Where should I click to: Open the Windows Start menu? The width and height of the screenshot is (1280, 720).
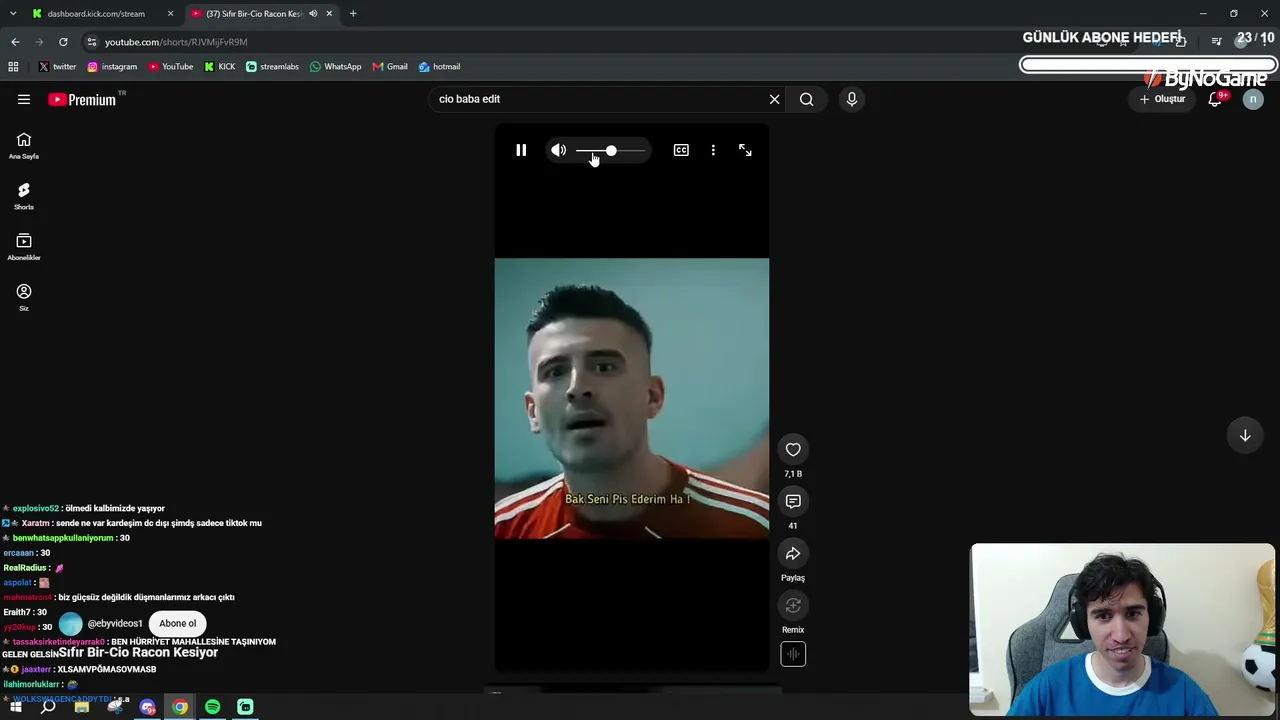tap(15, 707)
